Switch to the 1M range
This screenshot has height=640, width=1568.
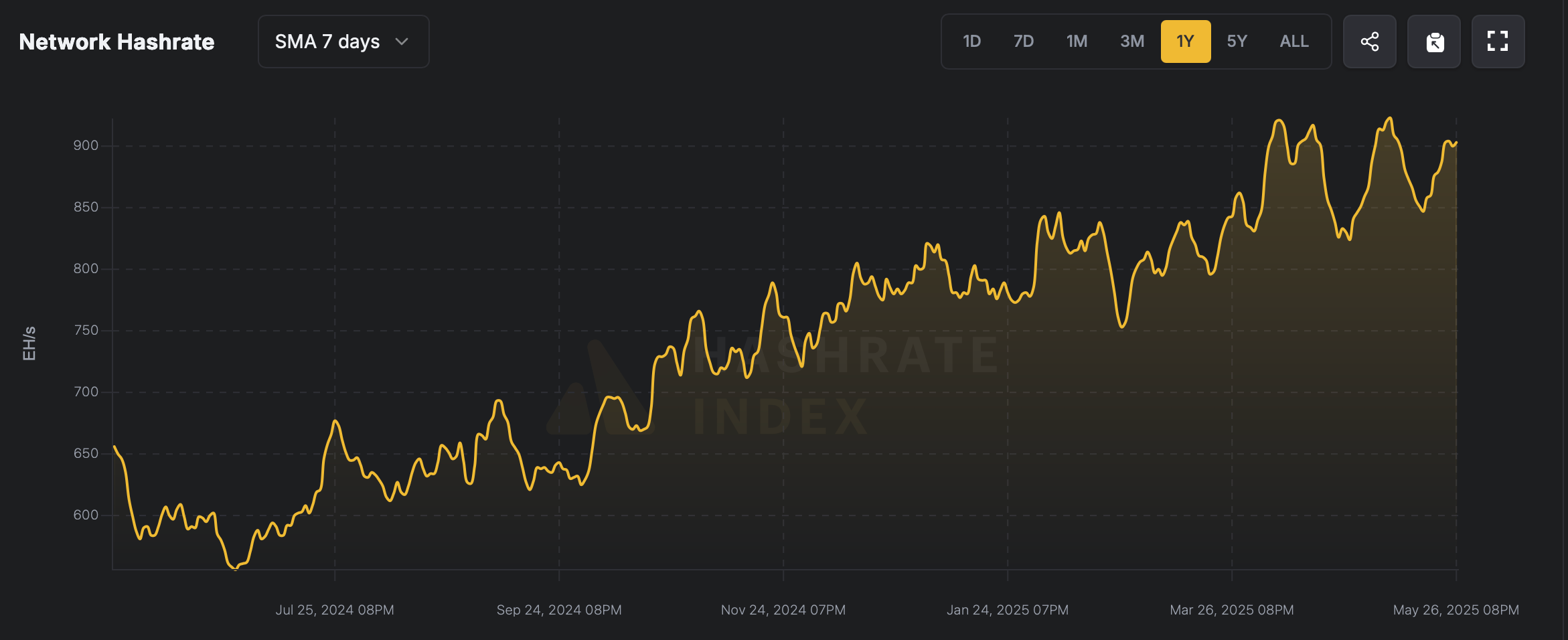(x=1077, y=42)
